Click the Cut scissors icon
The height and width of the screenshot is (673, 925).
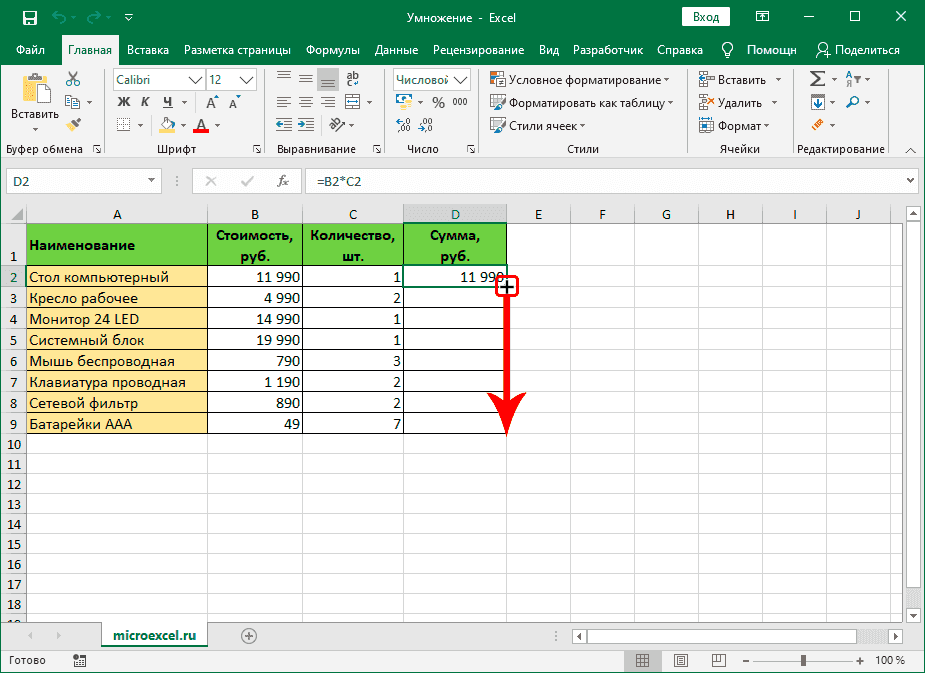(x=73, y=80)
